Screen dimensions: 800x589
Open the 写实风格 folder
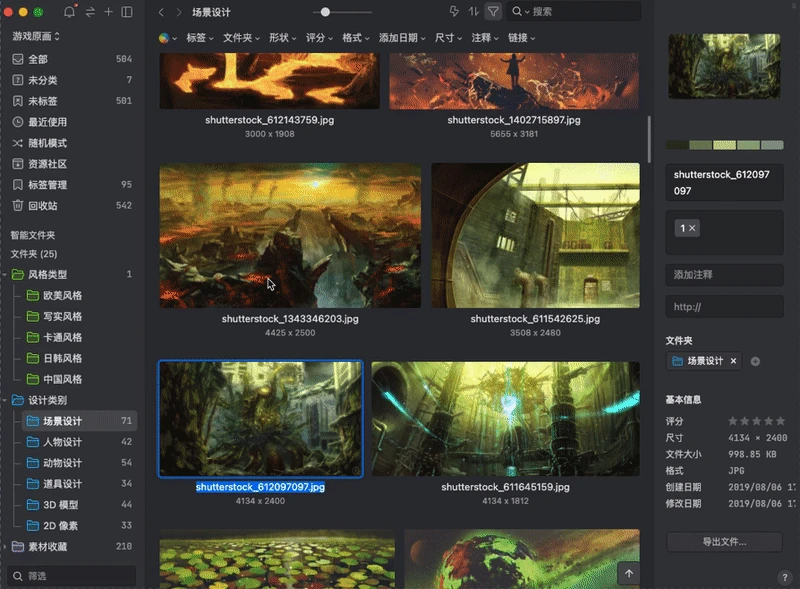80,316
